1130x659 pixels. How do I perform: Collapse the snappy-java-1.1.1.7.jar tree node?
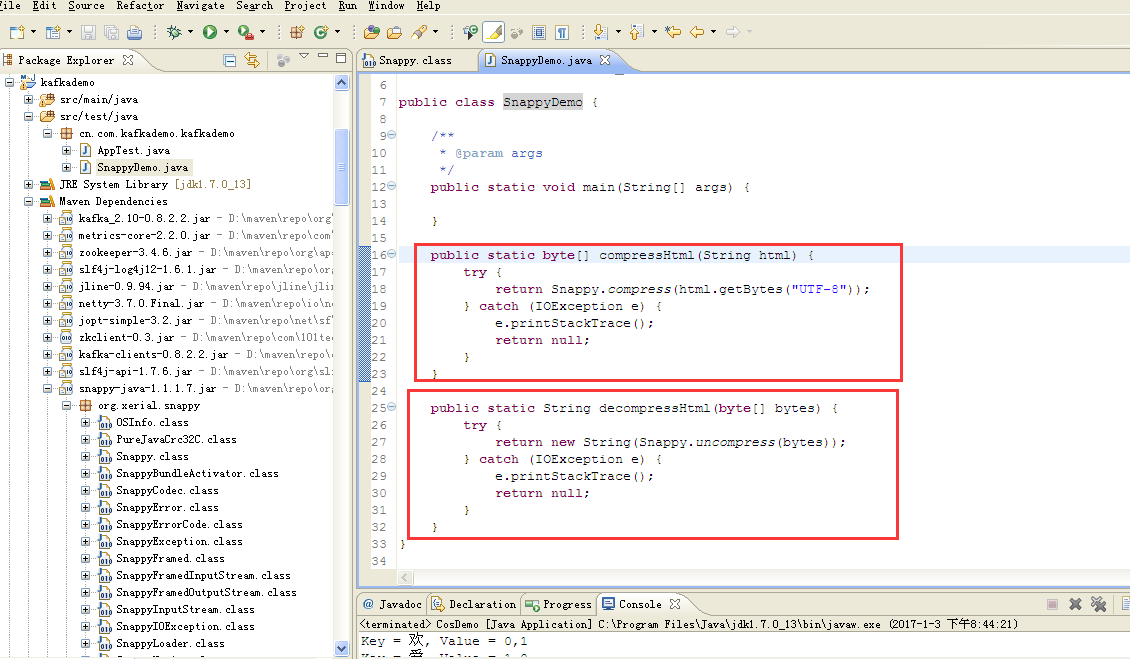46,388
